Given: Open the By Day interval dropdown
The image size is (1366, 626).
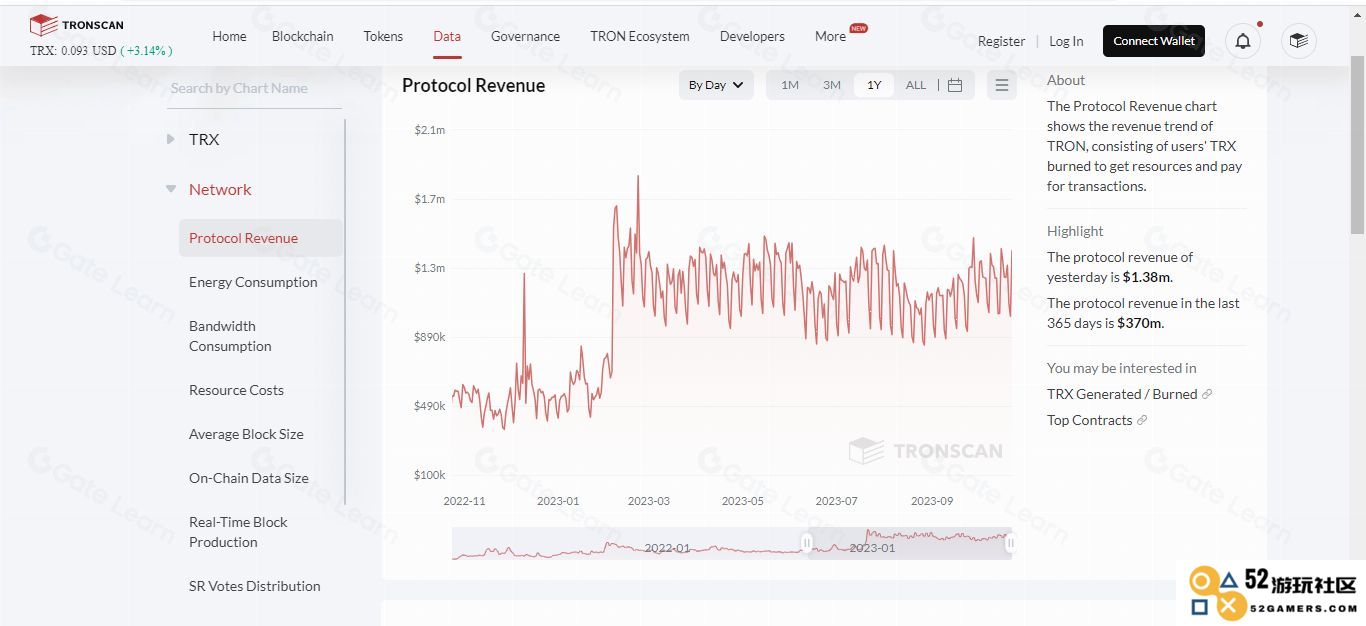Looking at the screenshot, I should (x=716, y=85).
